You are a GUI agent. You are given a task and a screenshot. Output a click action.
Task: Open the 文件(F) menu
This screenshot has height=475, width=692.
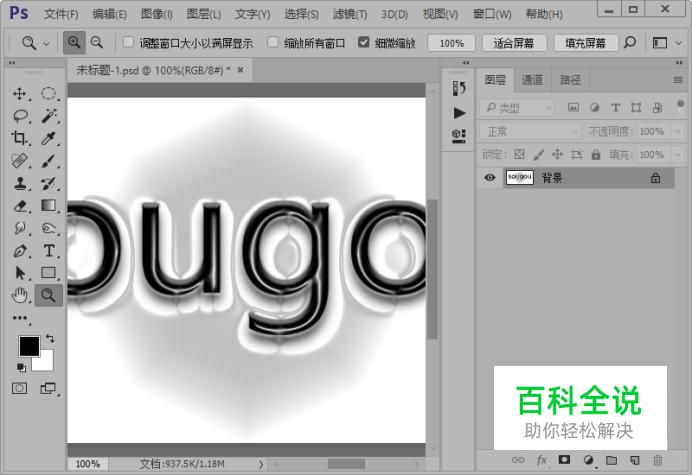61,14
